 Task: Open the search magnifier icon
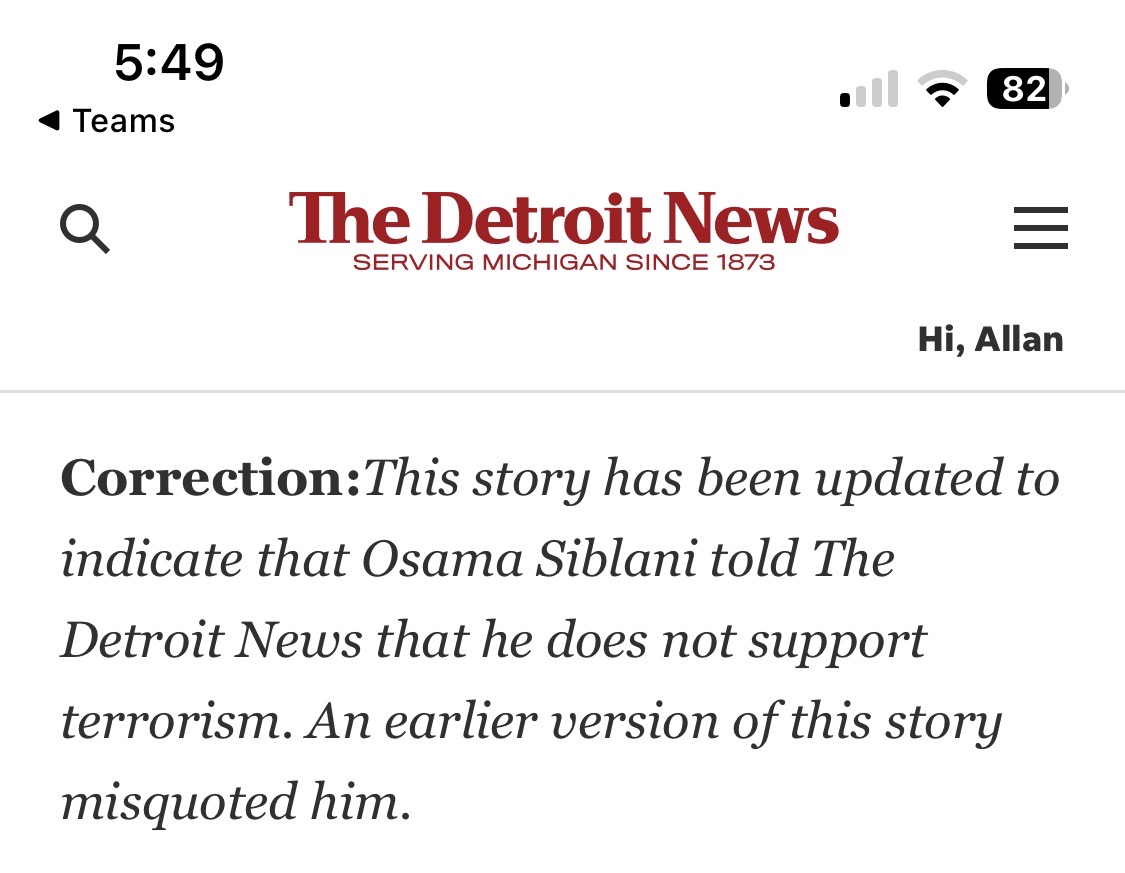pyautogui.click(x=85, y=229)
